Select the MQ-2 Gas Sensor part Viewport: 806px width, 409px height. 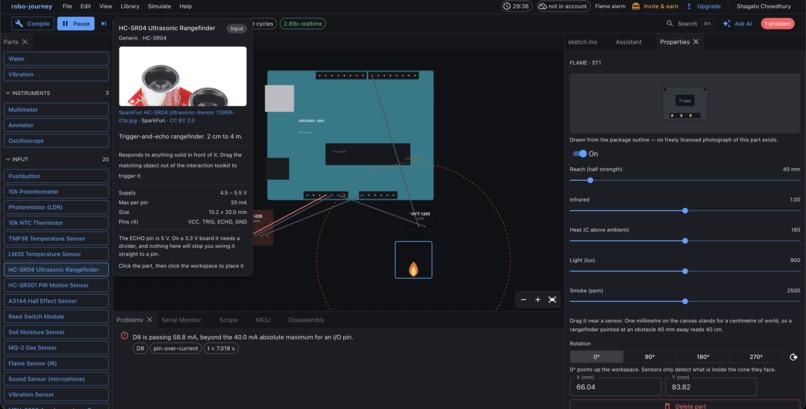click(x=57, y=348)
